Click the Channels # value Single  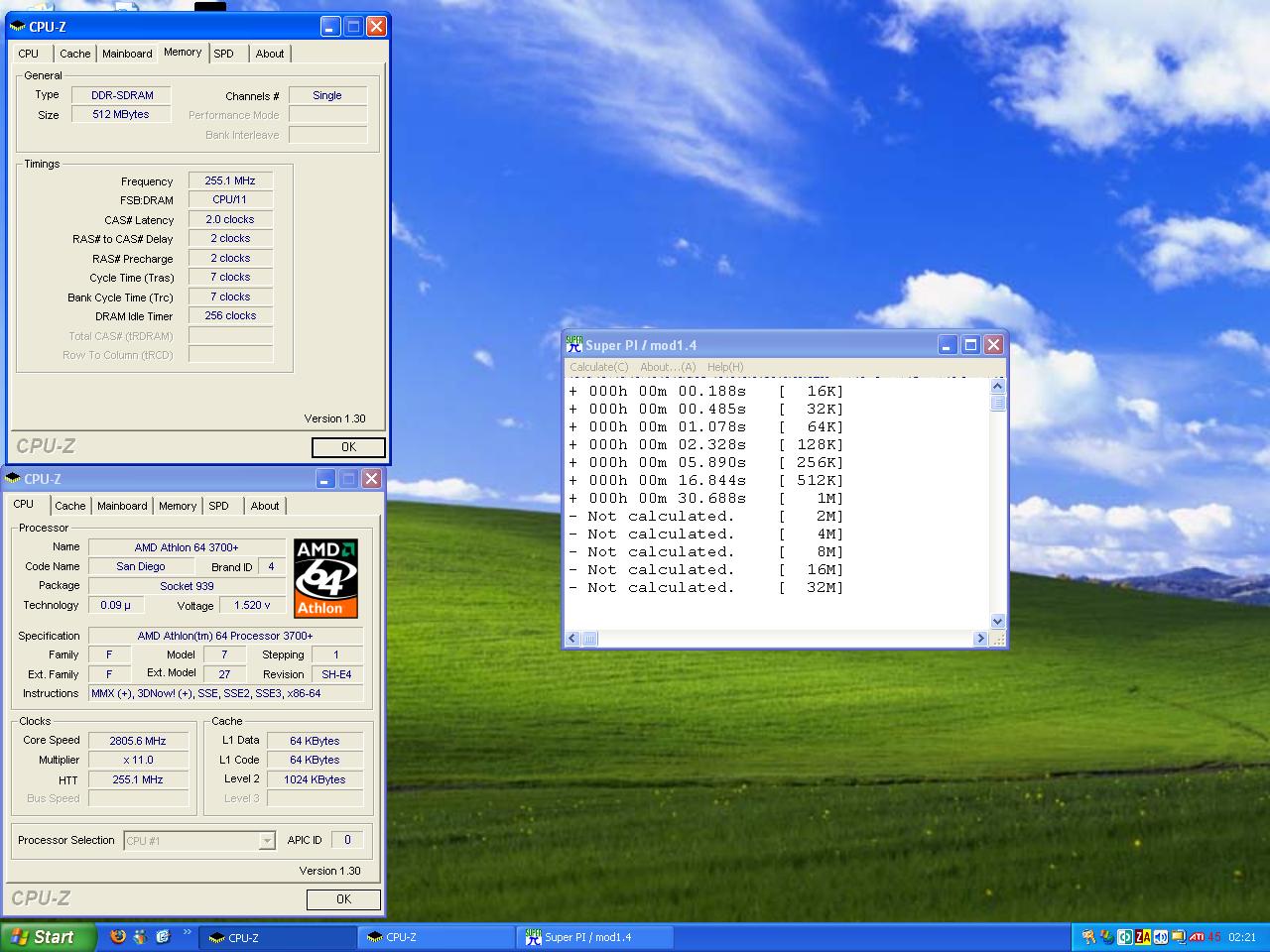(327, 95)
